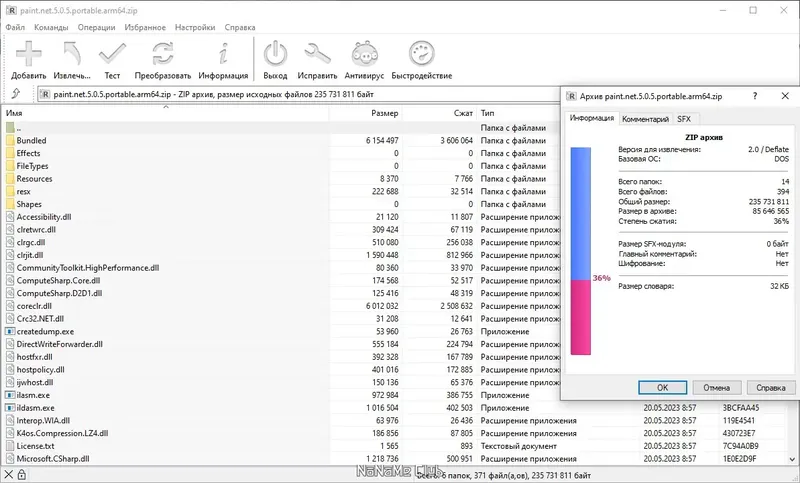Switch to the SFX tab
Viewport: 800px width, 483px height.
pos(684,119)
